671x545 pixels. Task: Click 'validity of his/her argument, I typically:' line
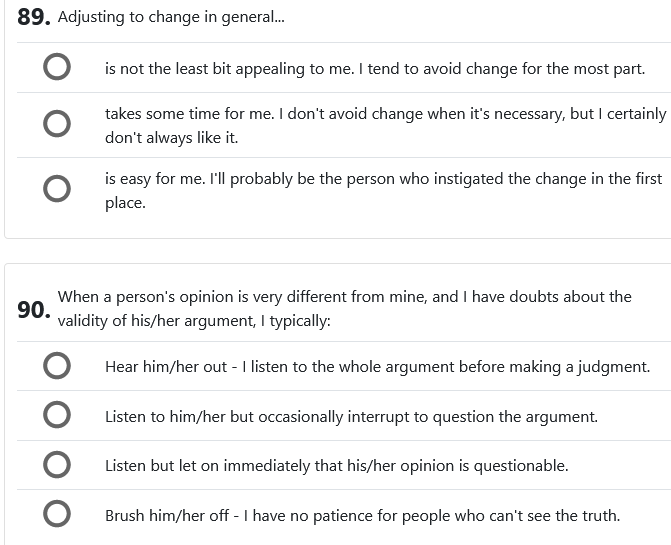(194, 321)
